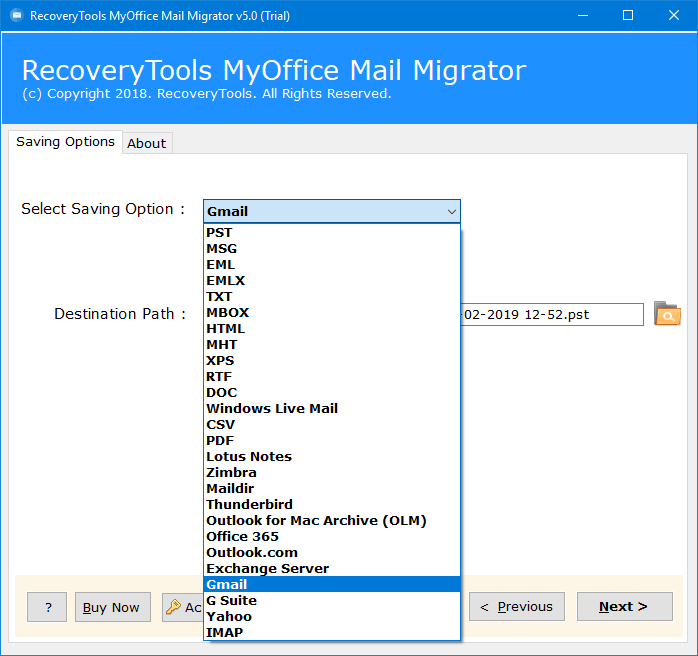The width and height of the screenshot is (698, 656).
Task: Pick Outlook.com in the list
Action: pyautogui.click(x=332, y=553)
